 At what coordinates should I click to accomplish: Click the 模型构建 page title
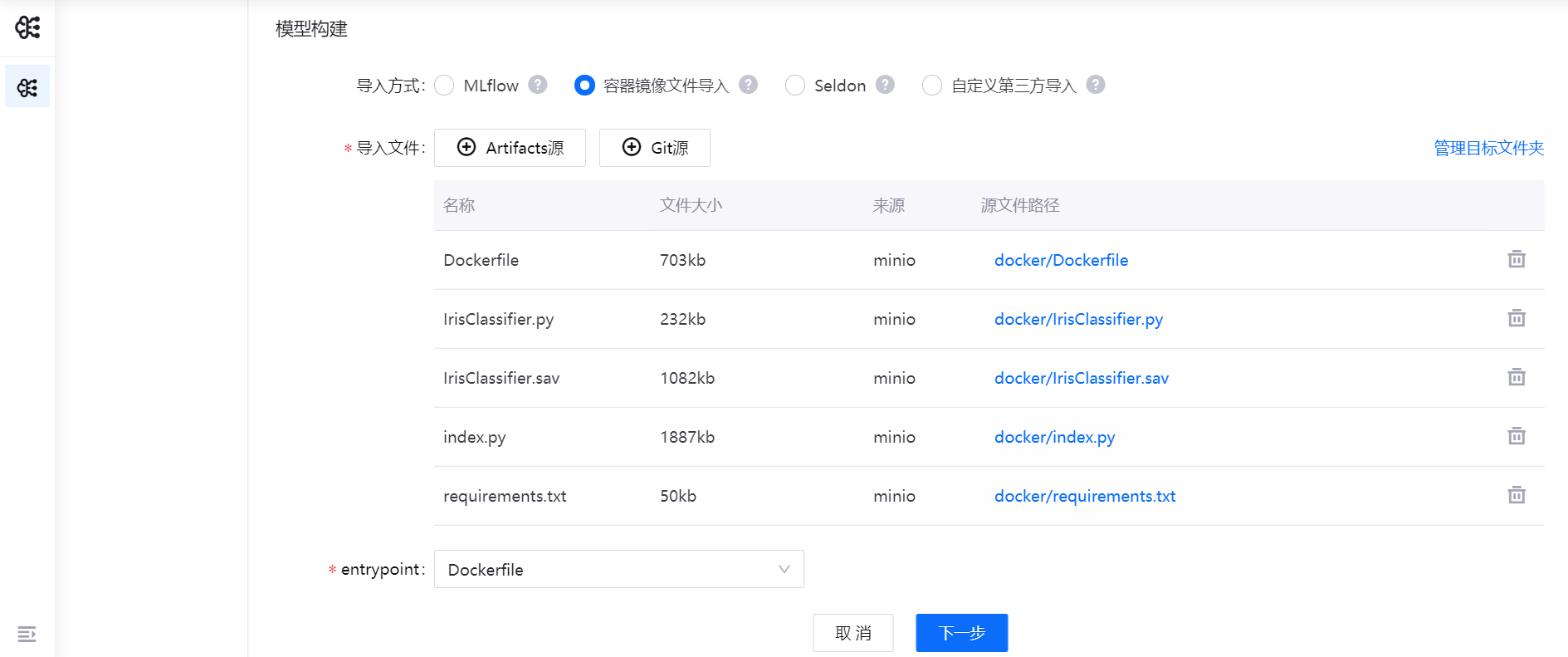tap(311, 29)
